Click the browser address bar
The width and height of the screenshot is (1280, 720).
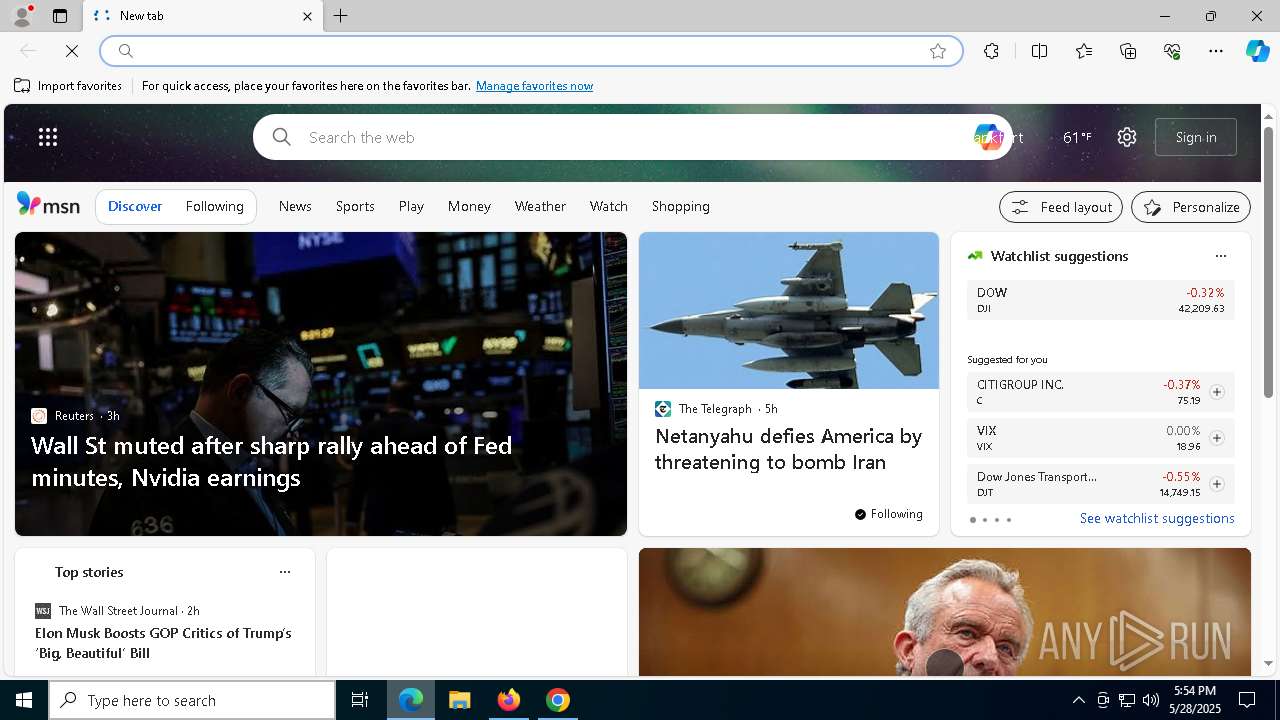tap(530, 51)
